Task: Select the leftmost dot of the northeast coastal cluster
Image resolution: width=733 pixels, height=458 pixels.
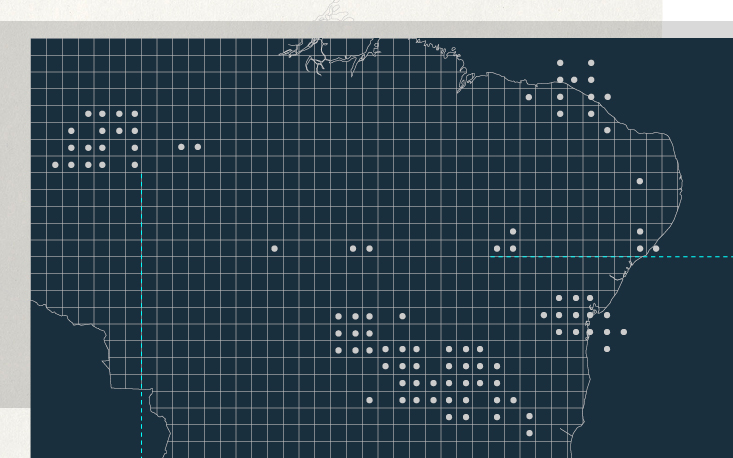Action: [x=529, y=97]
